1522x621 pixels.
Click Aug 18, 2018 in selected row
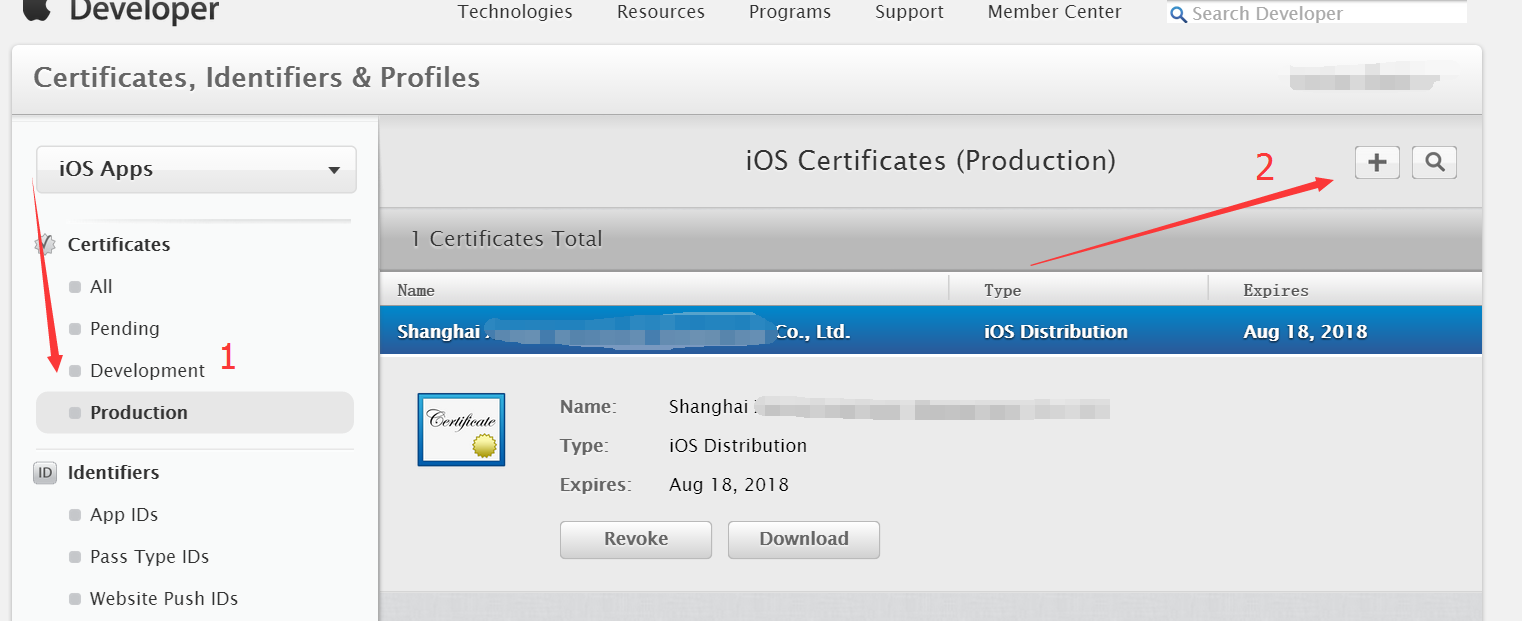(x=1305, y=331)
